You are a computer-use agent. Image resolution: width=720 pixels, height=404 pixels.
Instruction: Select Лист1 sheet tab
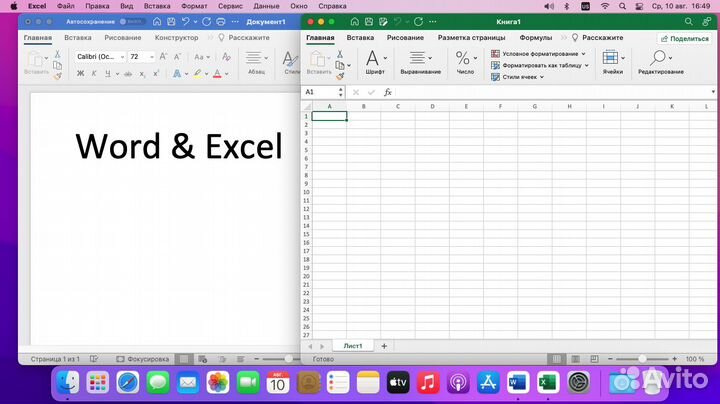[x=353, y=346]
